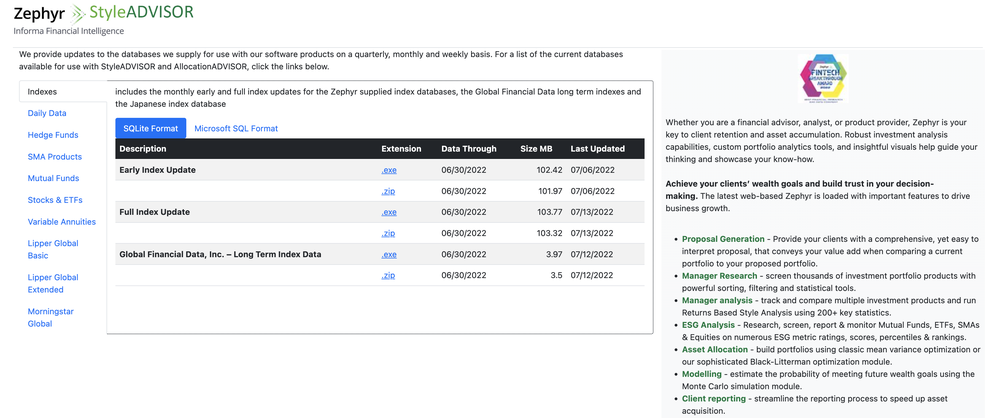Open the Daily Data tab
Viewport: 1000px width, 418px height.
tap(47, 113)
